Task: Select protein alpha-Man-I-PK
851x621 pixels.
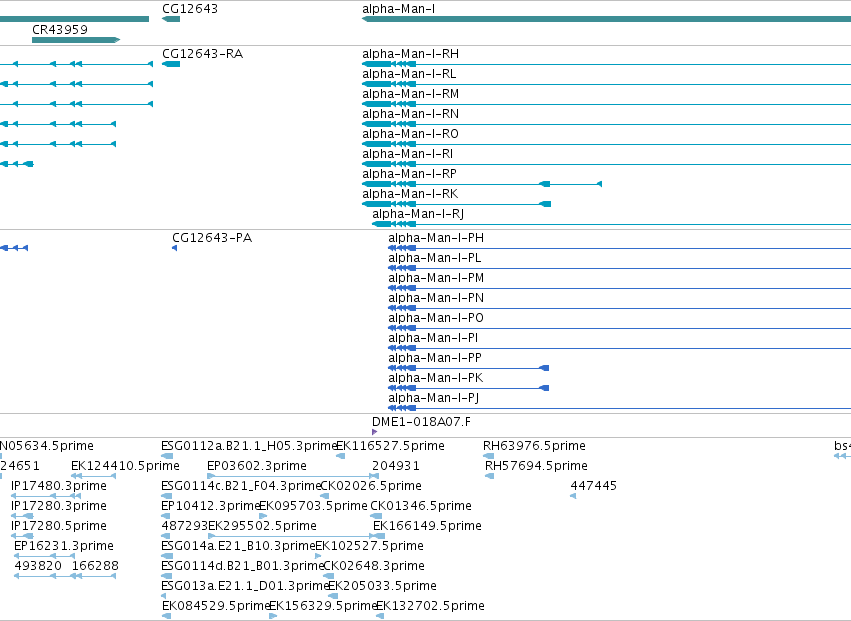Action: [436, 378]
